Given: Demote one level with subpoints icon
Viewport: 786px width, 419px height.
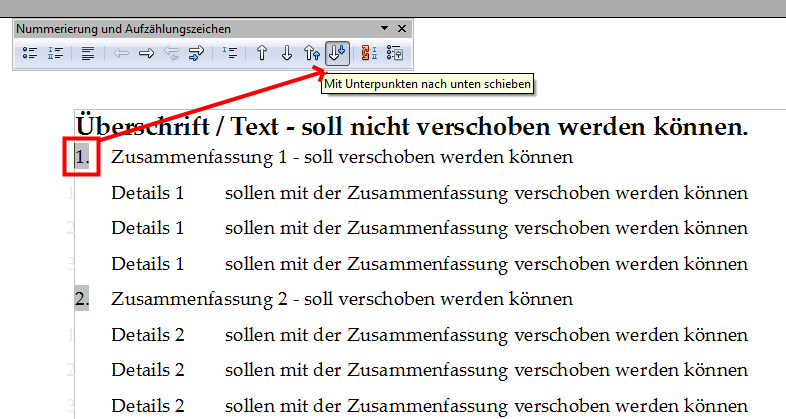Looking at the screenshot, I should [x=196, y=53].
